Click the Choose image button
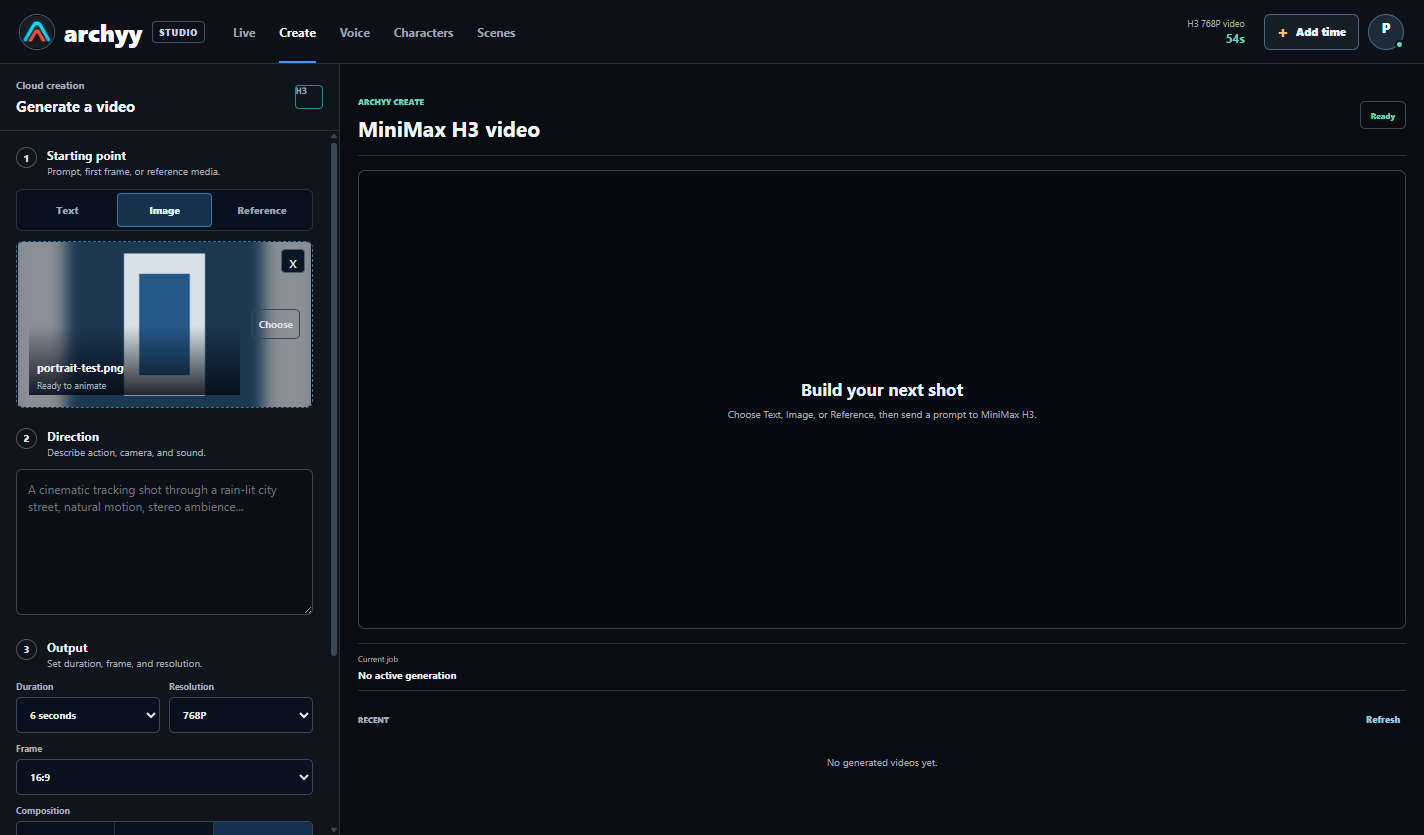Viewport: 1424px width, 835px height. tap(276, 324)
